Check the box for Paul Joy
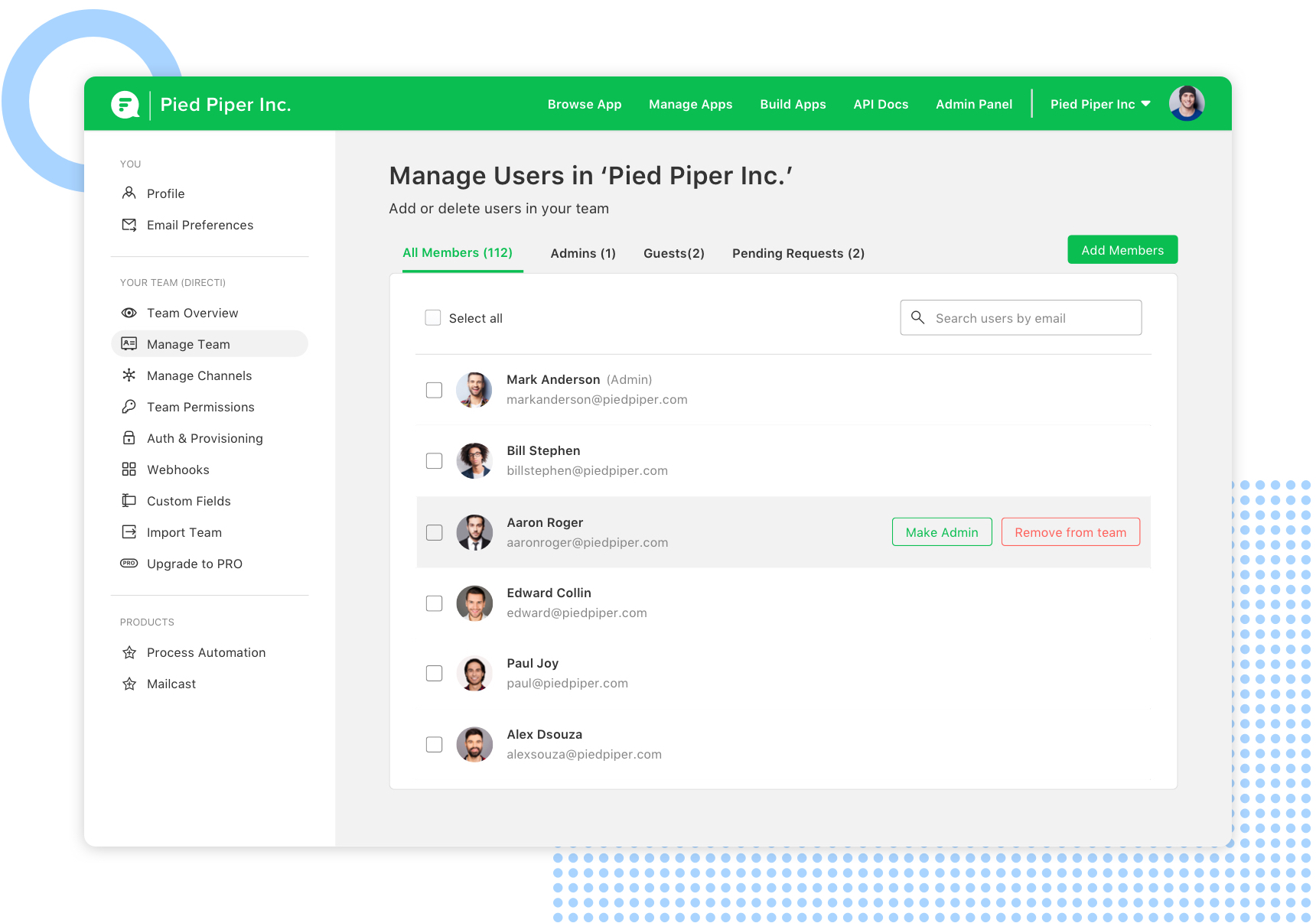 tap(435, 674)
